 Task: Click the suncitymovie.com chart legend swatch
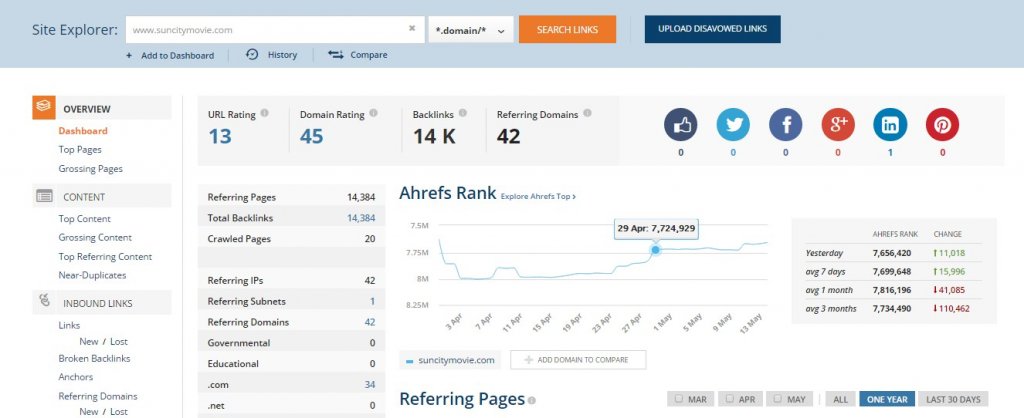pos(409,361)
